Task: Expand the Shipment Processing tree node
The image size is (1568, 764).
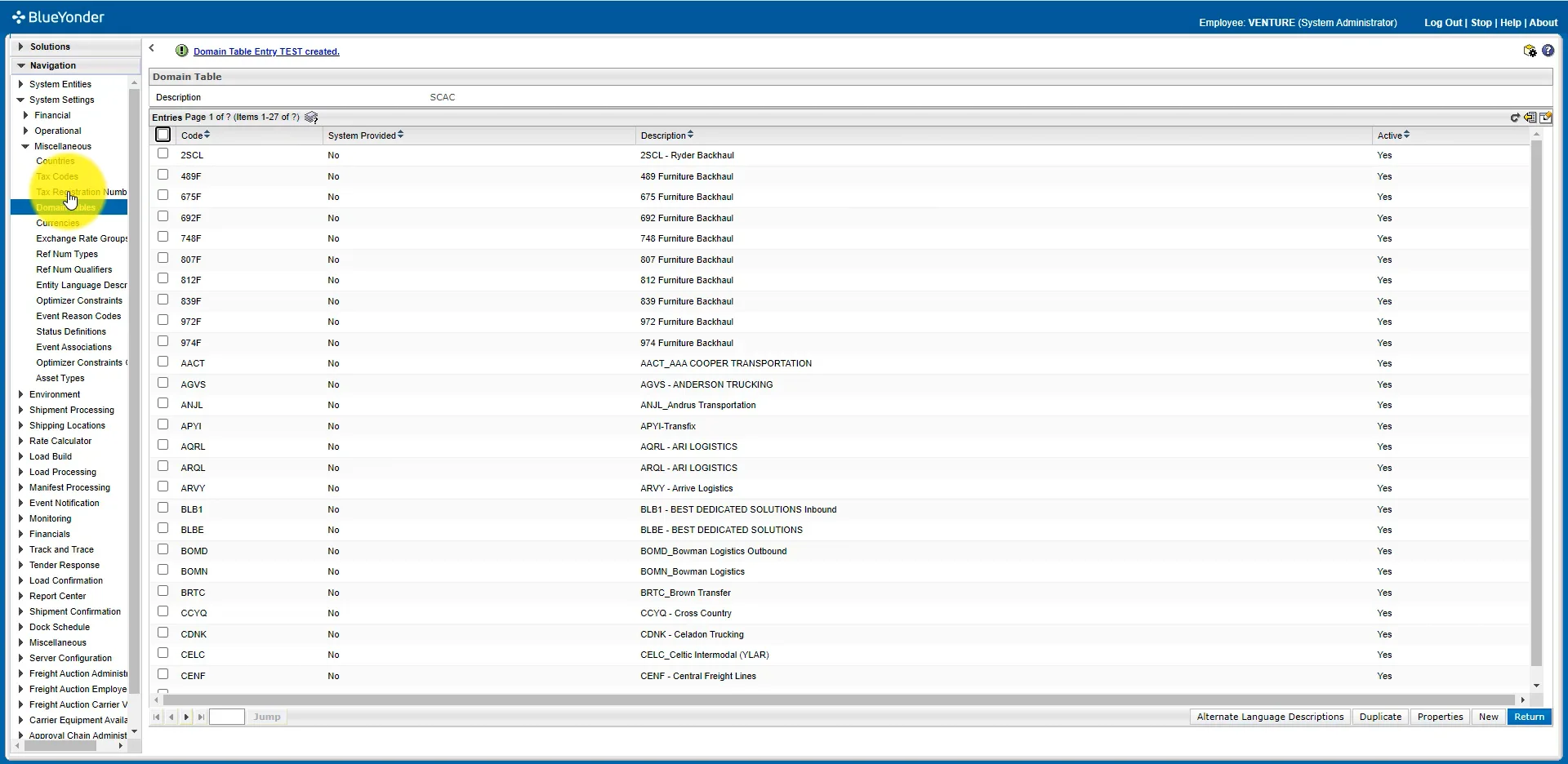Action: click(20, 410)
